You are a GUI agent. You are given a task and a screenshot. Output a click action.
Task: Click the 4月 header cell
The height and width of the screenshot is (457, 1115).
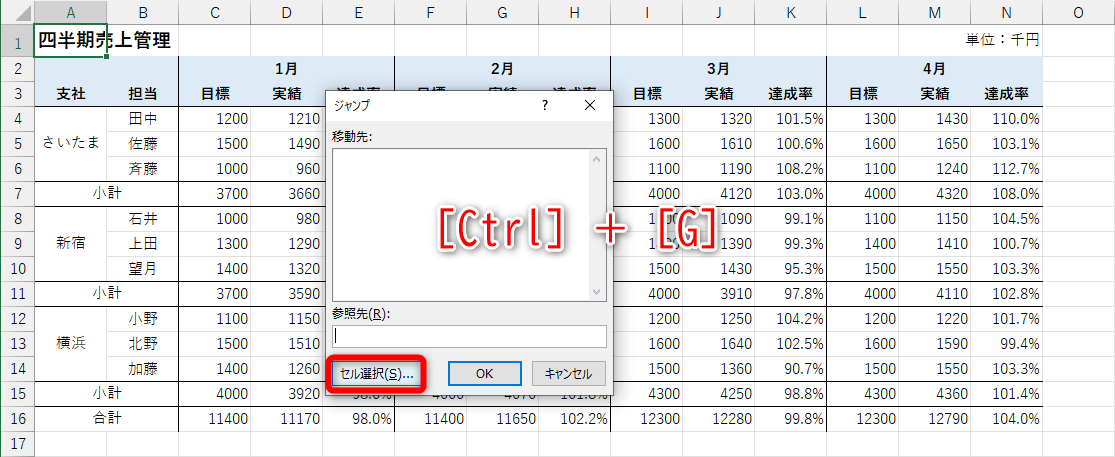point(934,69)
